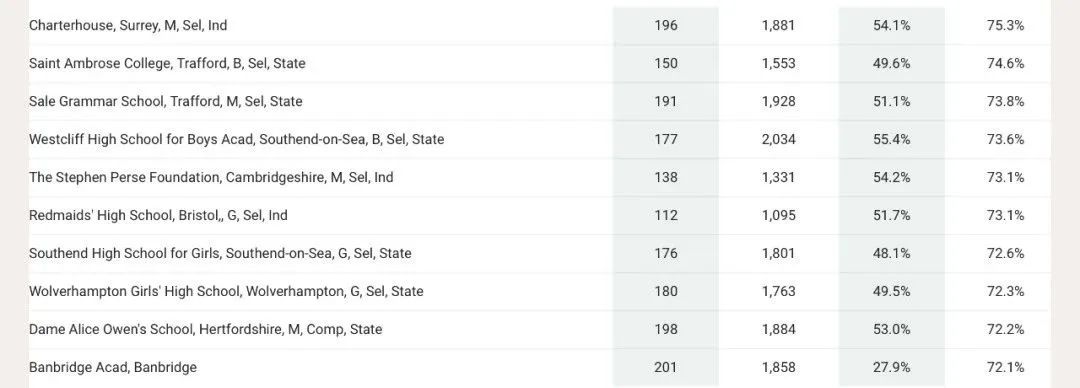This screenshot has height=388, width=1080.
Task: Click the 74.6% value for Saint Ambrose
Action: tap(1005, 63)
